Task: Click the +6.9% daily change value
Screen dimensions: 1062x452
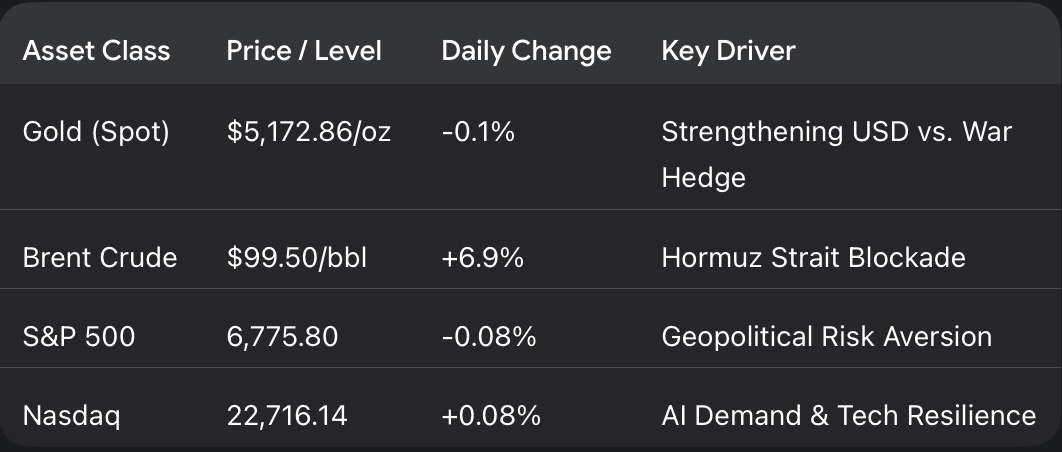Action: tap(482, 257)
